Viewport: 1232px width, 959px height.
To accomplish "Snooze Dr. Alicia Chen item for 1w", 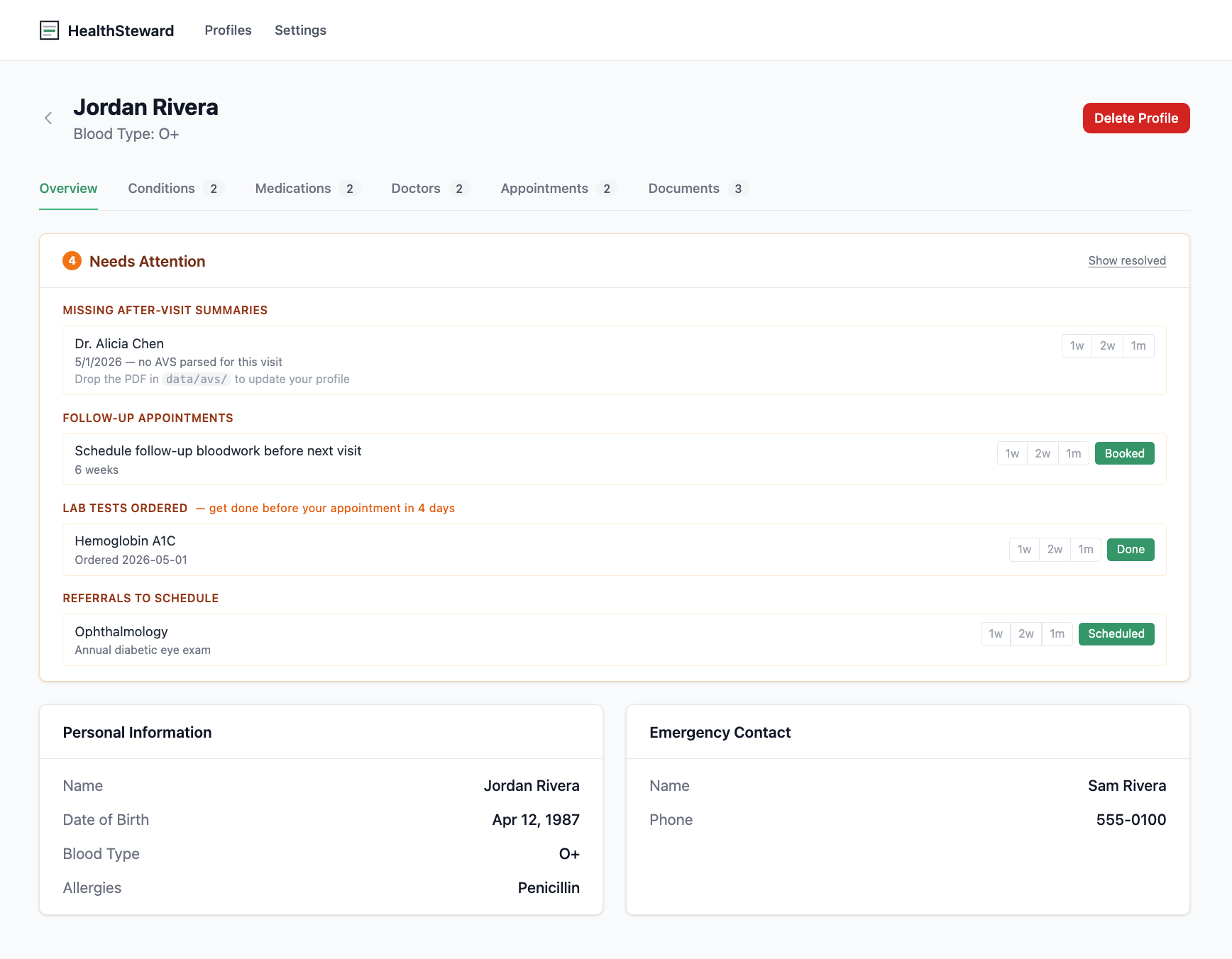I will (1077, 346).
